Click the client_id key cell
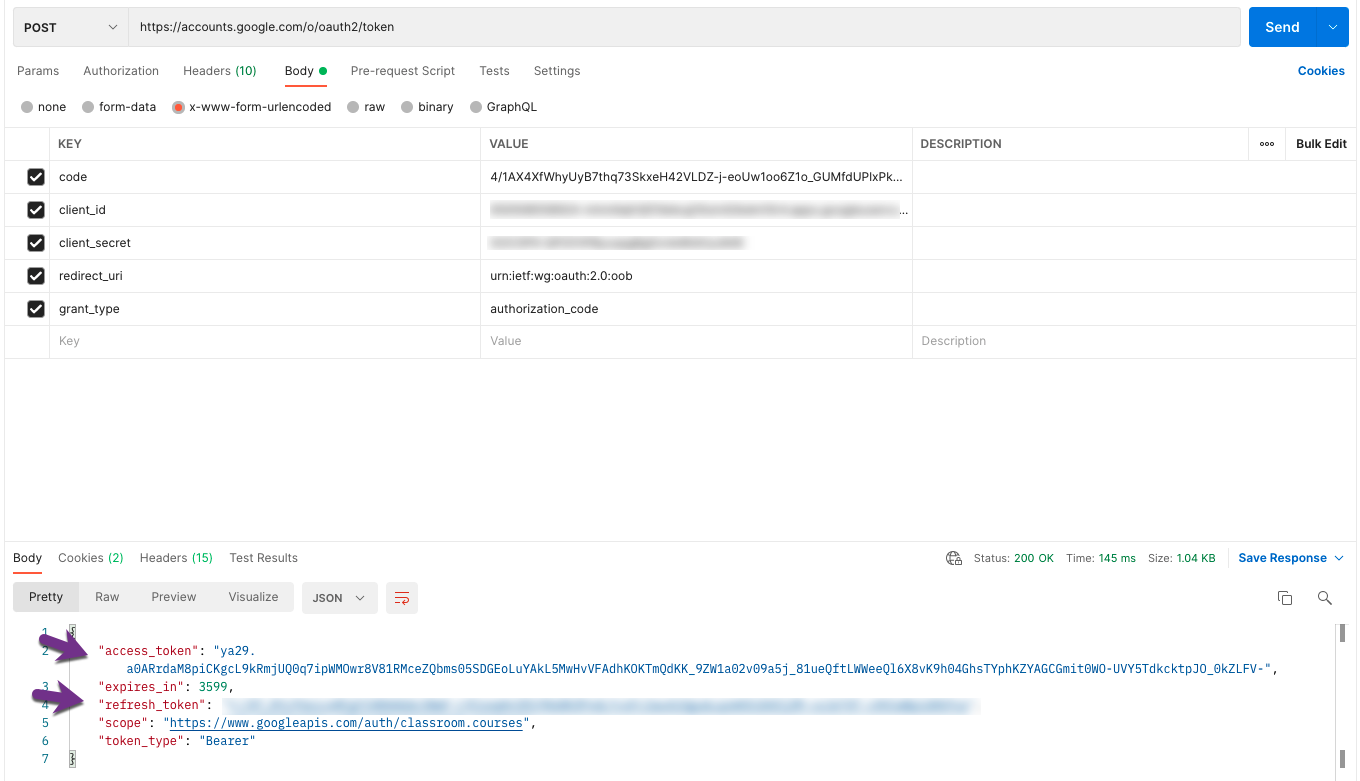 265,210
